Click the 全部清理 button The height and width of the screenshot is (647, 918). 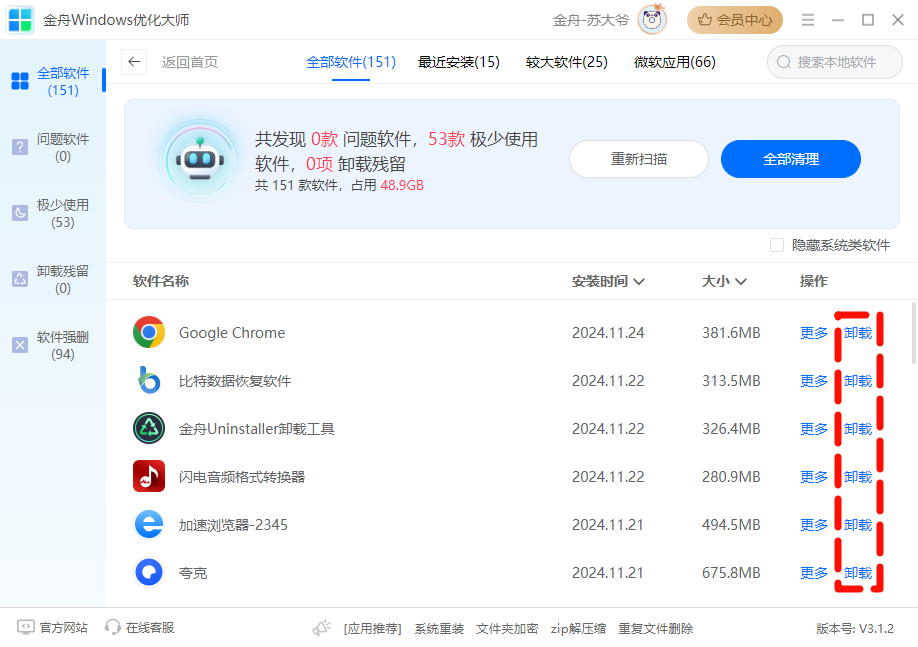(790, 159)
